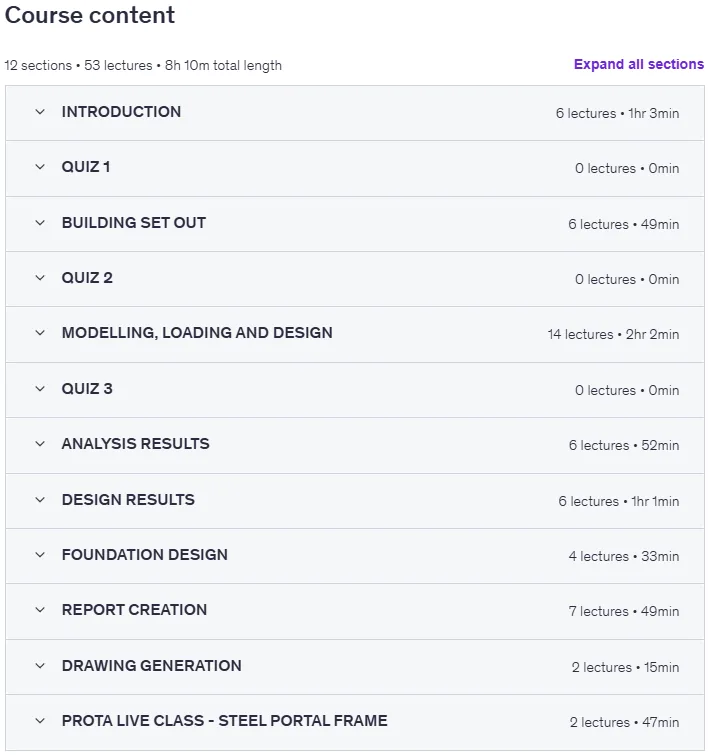This screenshot has height=755, width=711.
Task: Expand QUIZ 2 using its chevron
Action: 40,278
